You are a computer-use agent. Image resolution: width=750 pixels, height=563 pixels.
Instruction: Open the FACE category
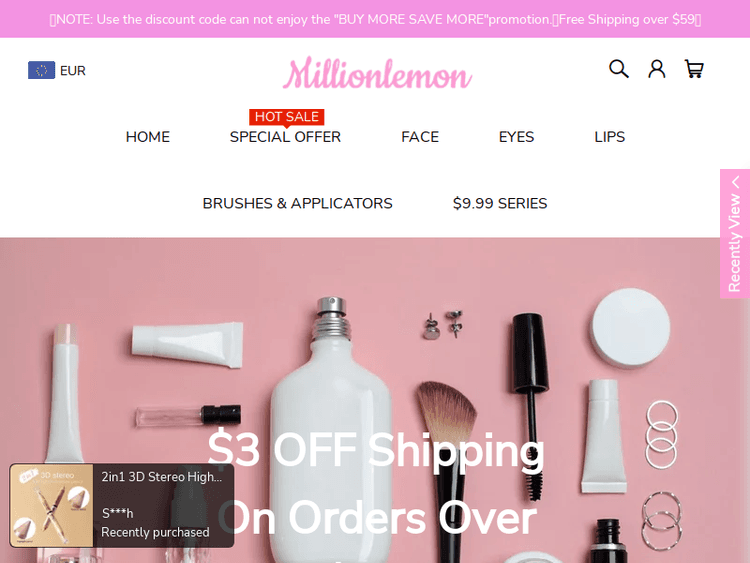(420, 137)
